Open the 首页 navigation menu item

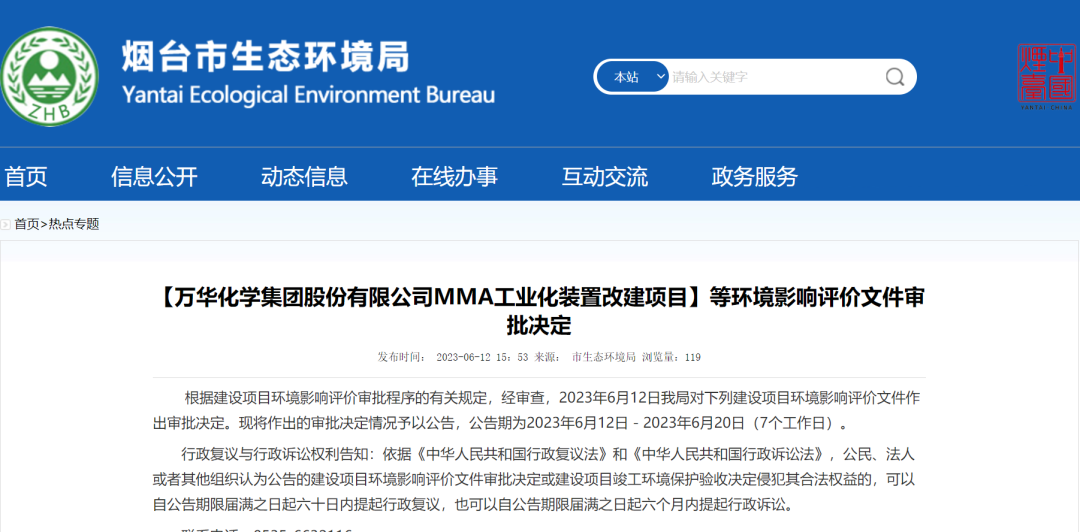(25, 177)
